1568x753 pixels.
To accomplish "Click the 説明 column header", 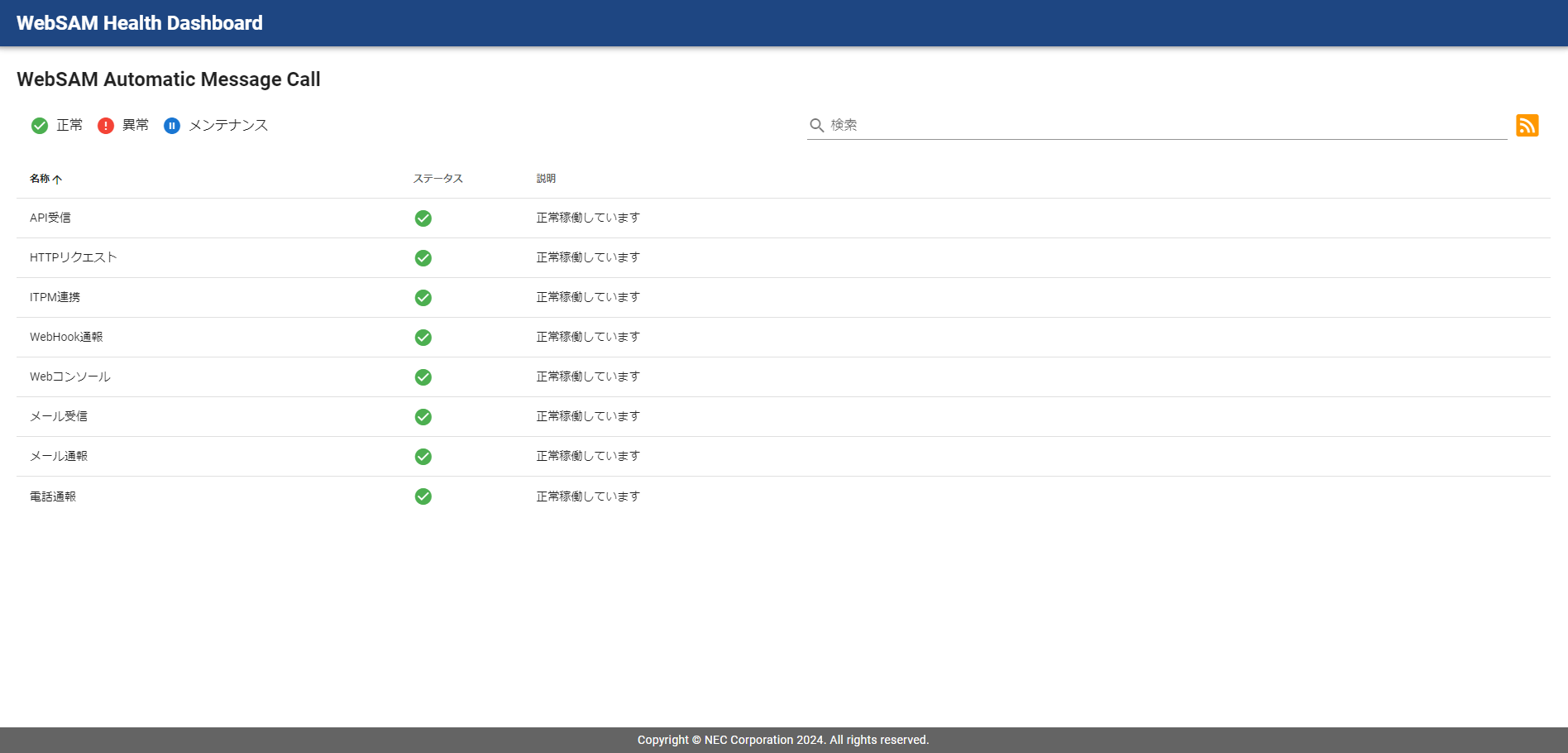I will tap(546, 178).
